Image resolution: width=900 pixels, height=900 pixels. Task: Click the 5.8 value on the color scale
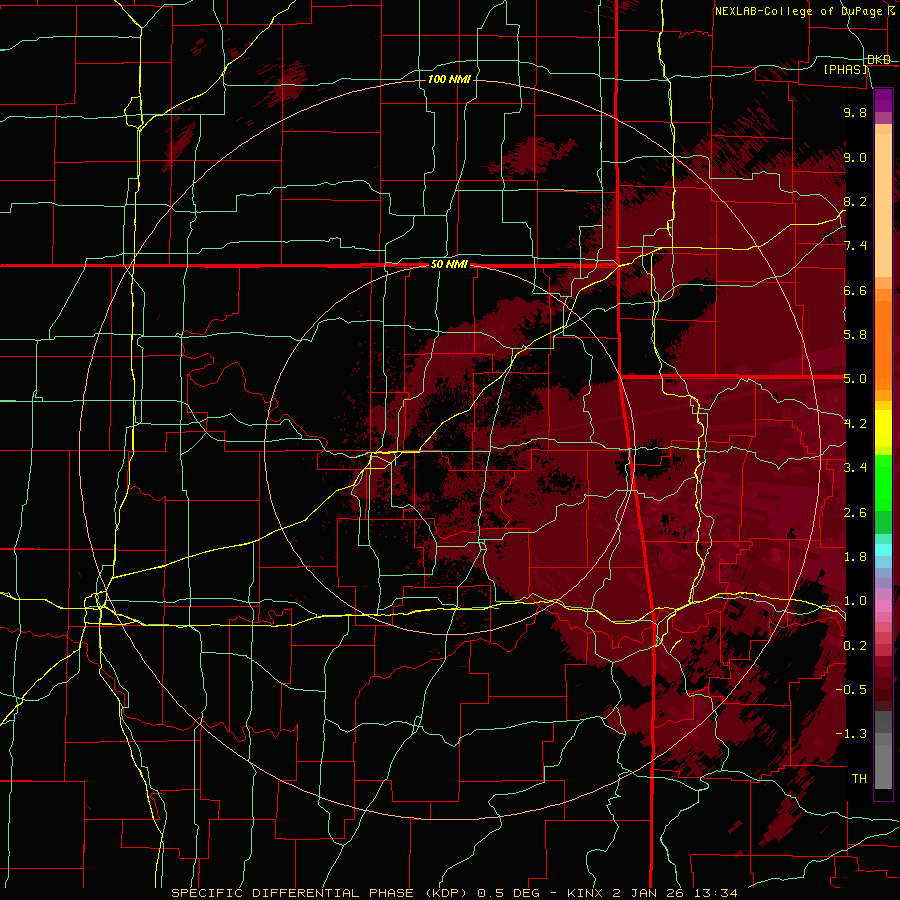(855, 335)
